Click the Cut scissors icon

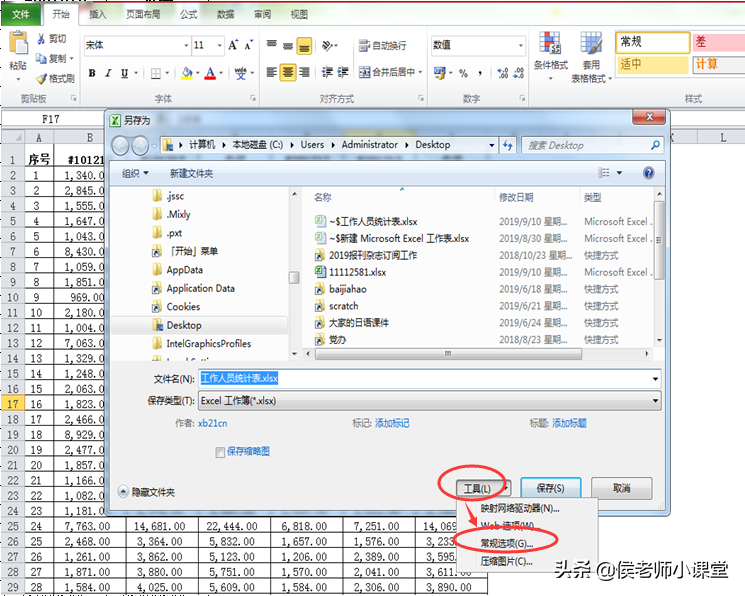tap(41, 38)
